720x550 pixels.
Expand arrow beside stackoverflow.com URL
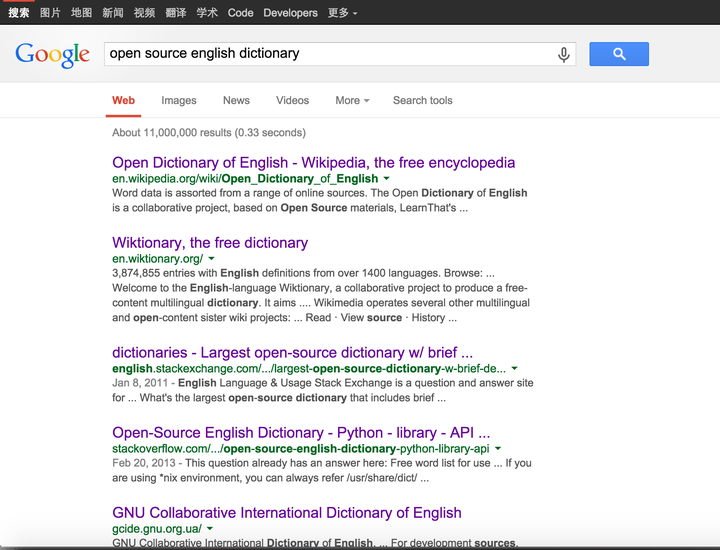(x=498, y=449)
